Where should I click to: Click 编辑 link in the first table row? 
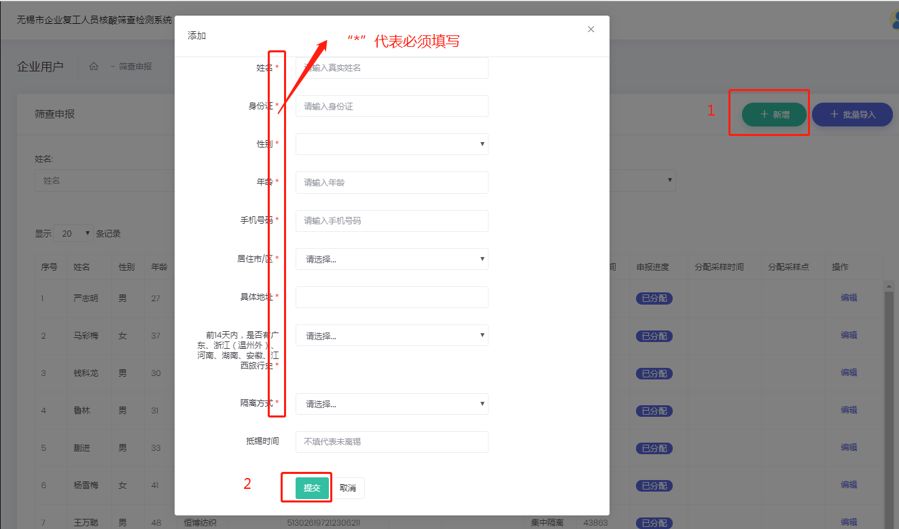click(848, 298)
